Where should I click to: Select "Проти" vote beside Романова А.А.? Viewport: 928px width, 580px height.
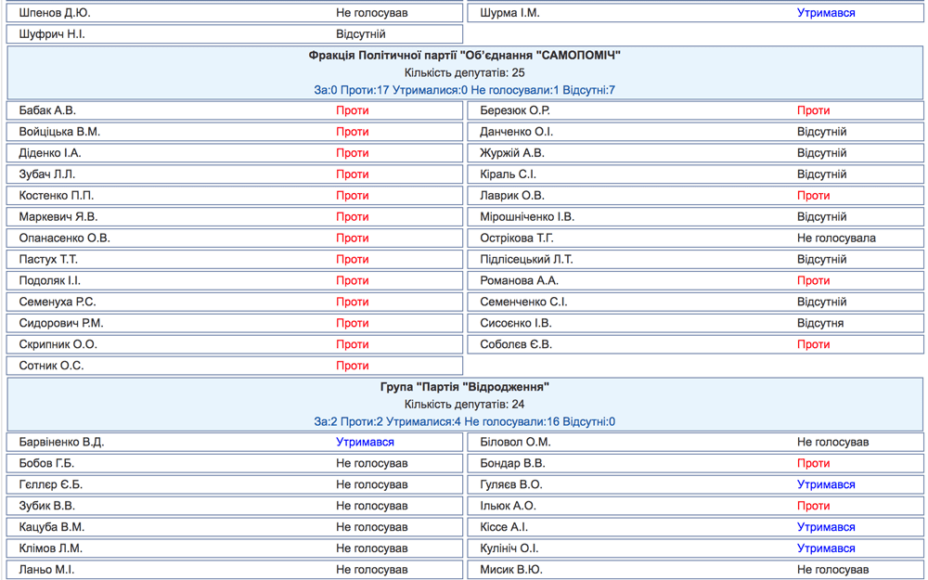813,281
